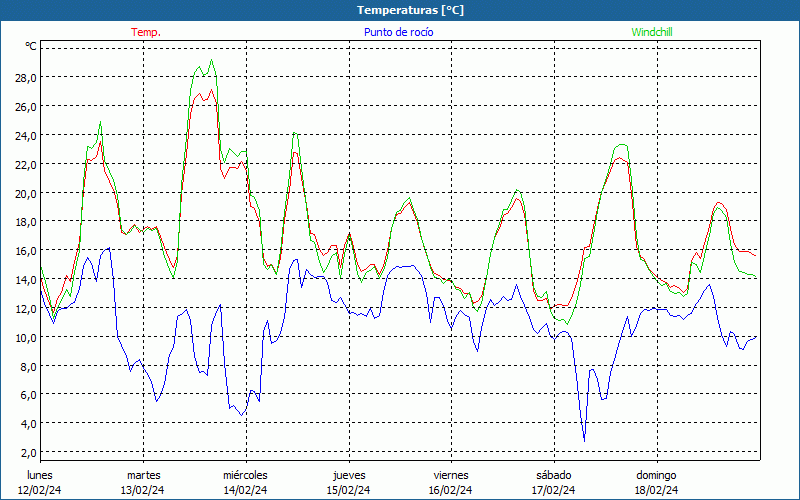Click the 18,0 y-axis value

pos(26,222)
